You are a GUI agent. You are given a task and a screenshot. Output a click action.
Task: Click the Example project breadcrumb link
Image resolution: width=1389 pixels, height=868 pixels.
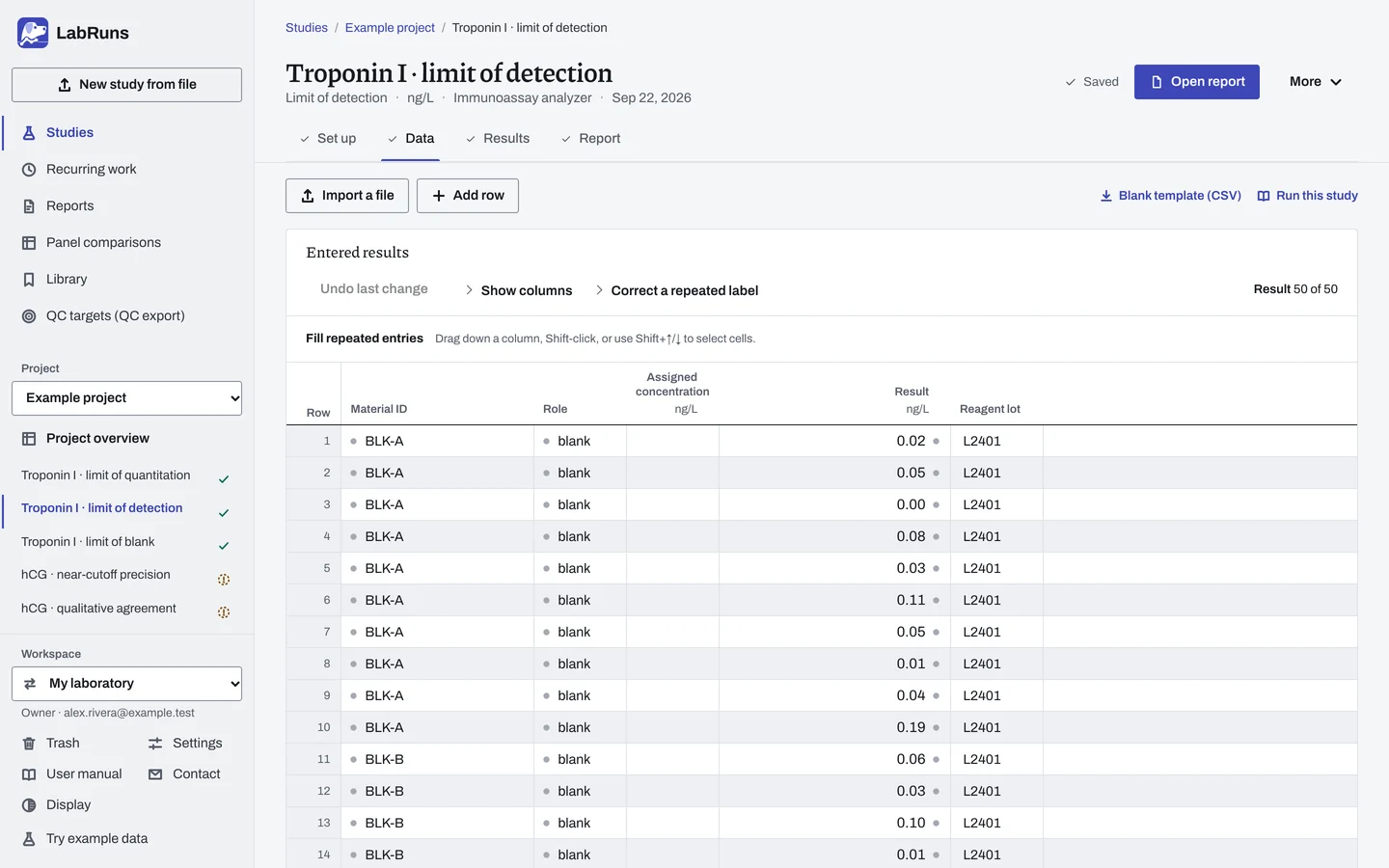point(390,28)
